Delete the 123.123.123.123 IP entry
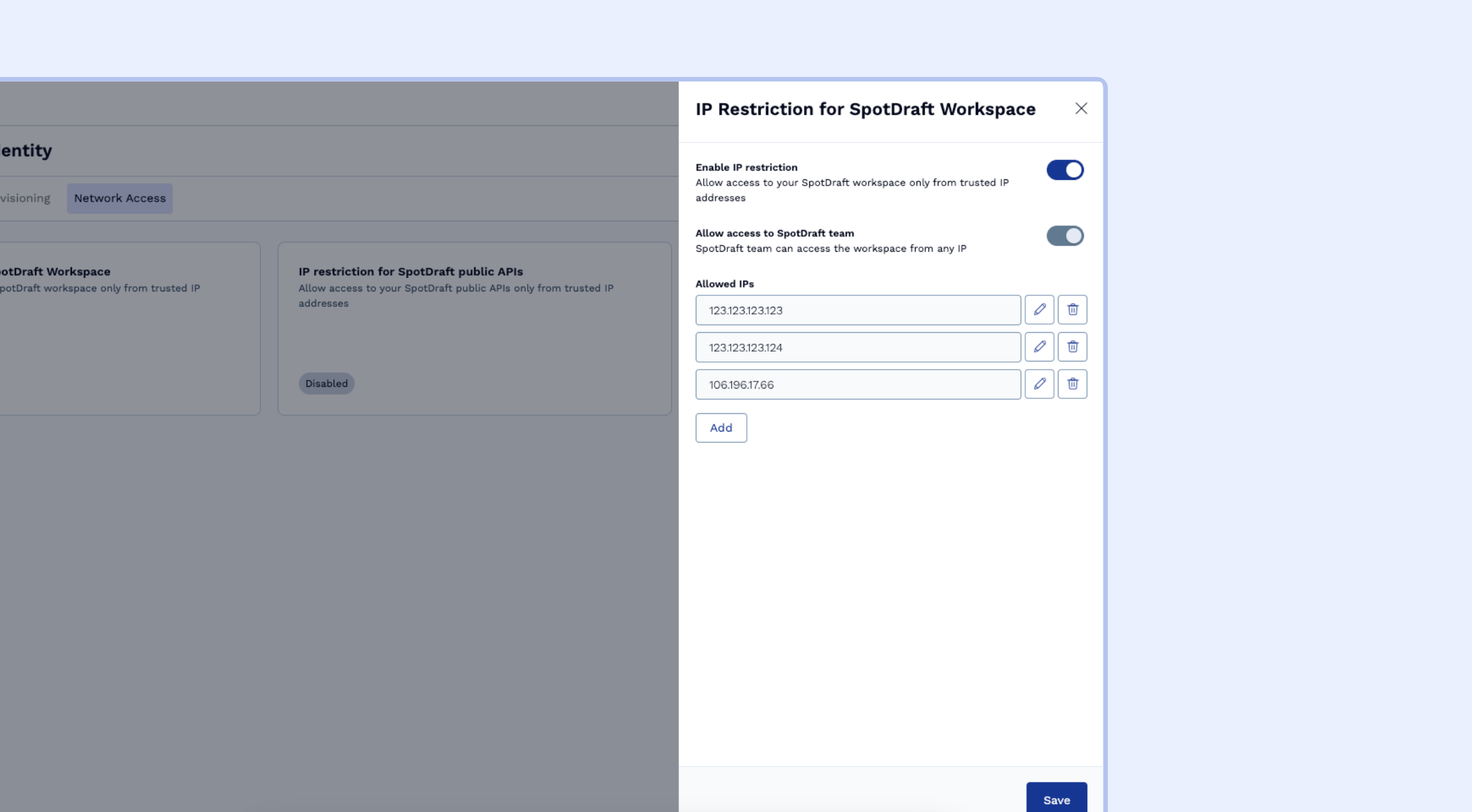The image size is (1472, 812). (1072, 310)
